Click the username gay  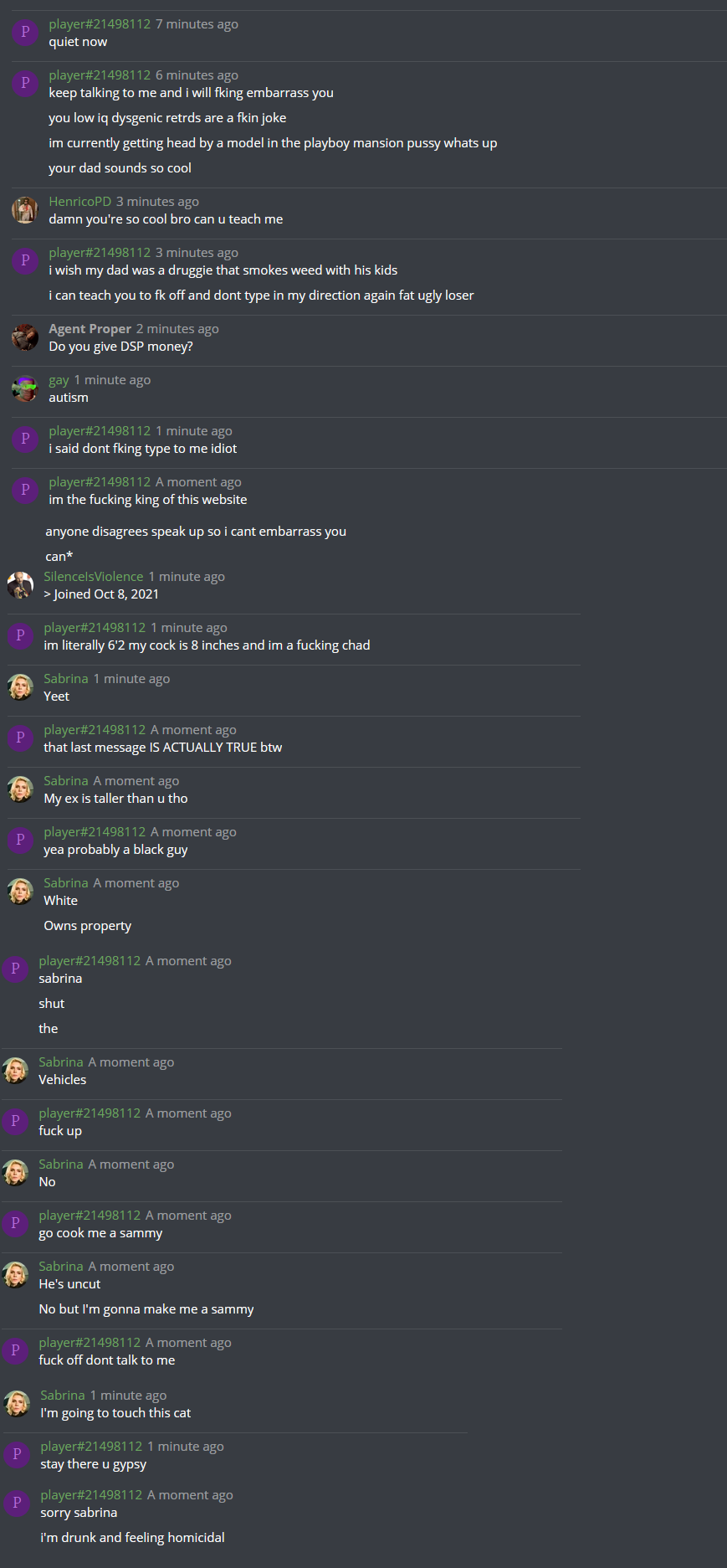59,380
